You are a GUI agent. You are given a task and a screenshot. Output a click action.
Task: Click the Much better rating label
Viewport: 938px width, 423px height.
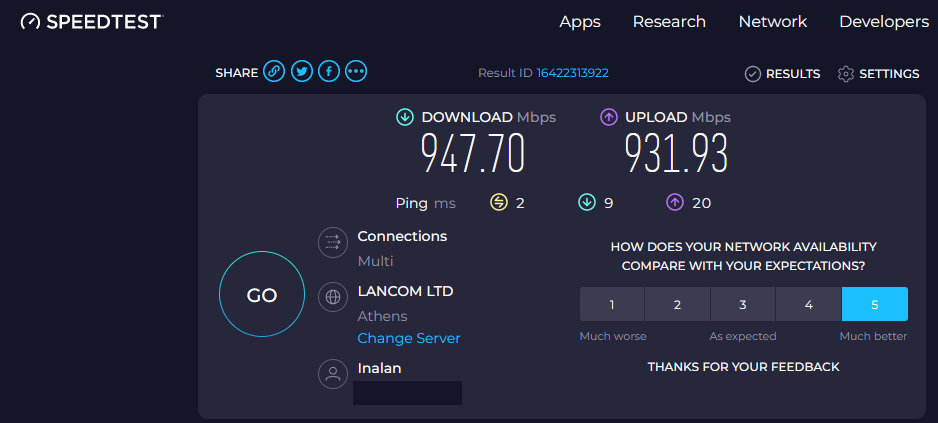coord(873,336)
